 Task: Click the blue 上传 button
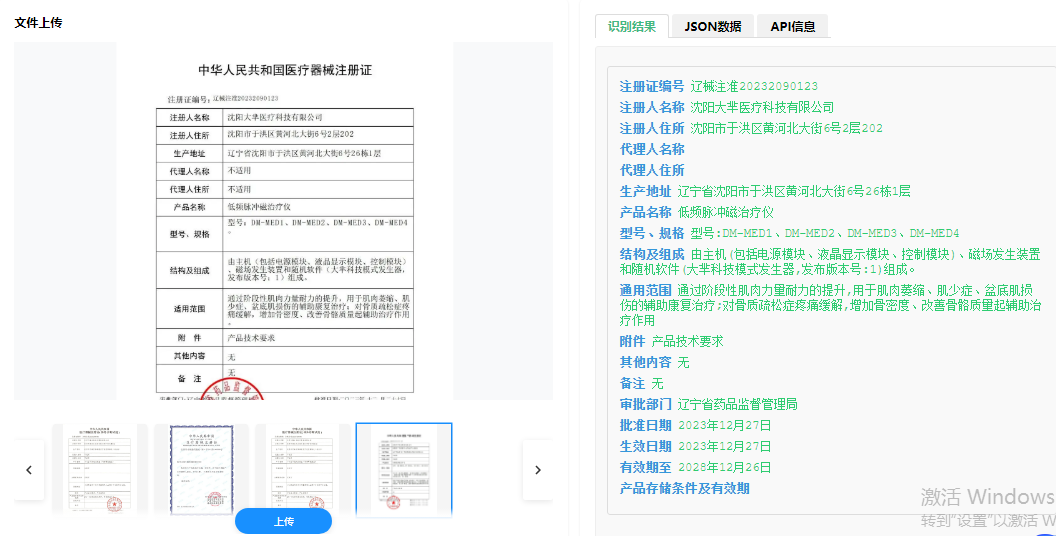pyautogui.click(x=284, y=522)
